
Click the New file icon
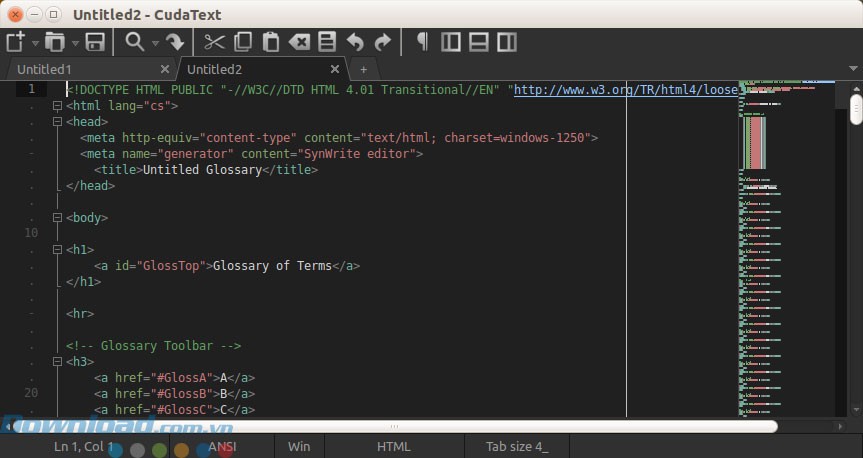(15, 42)
